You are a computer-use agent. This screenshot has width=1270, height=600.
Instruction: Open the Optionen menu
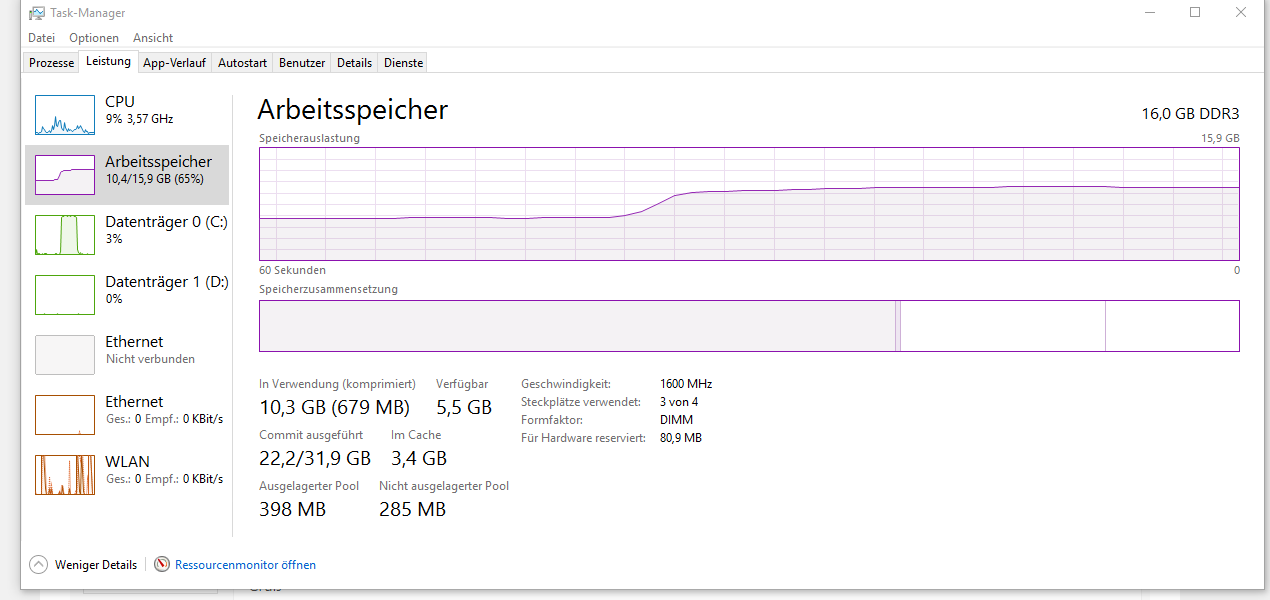pyautogui.click(x=94, y=38)
